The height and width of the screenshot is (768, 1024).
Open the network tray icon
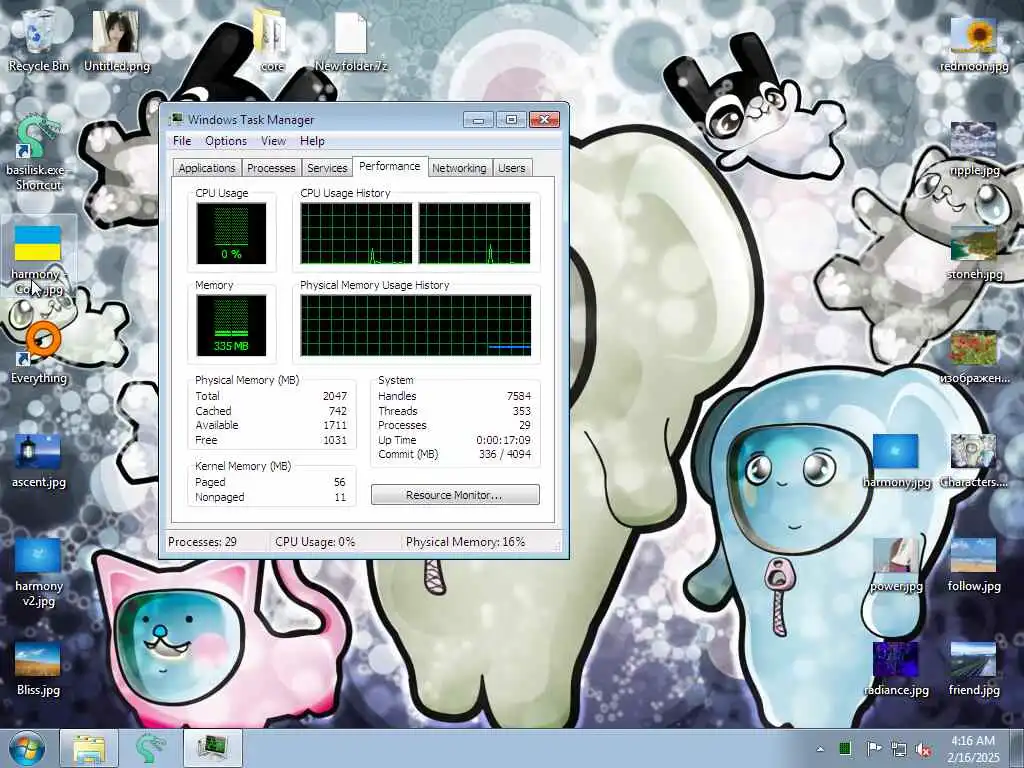899,750
